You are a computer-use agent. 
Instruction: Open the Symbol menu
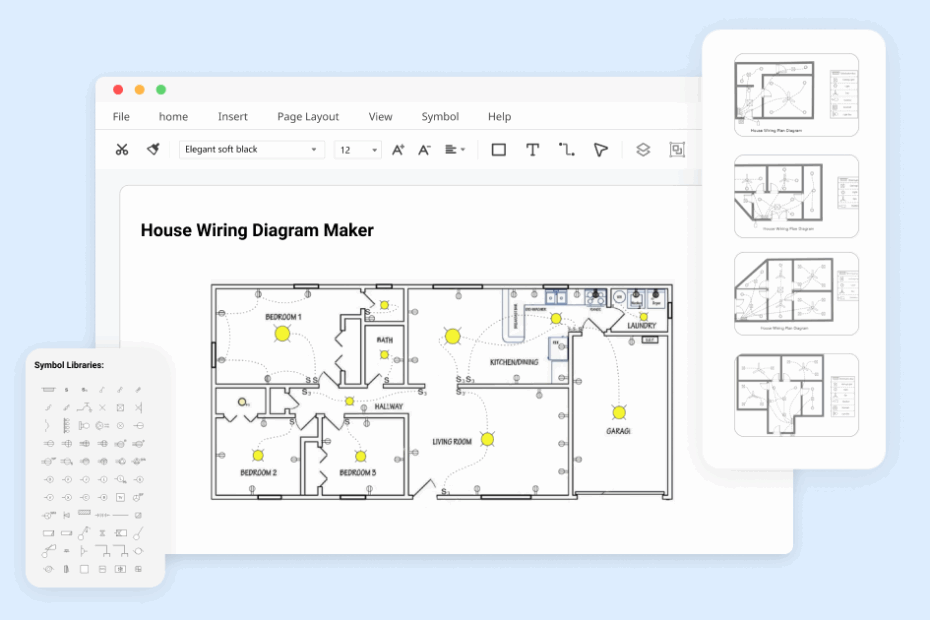tap(440, 116)
